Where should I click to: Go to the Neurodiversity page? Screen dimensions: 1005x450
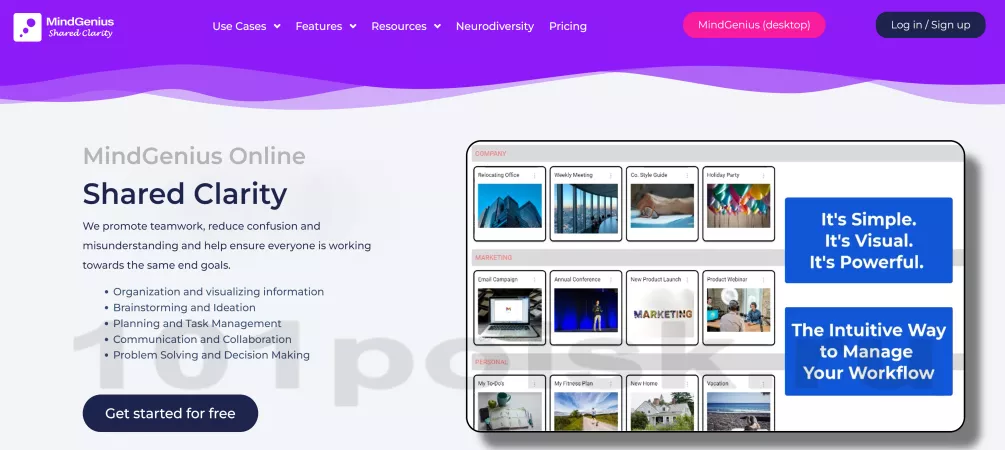[x=494, y=26]
